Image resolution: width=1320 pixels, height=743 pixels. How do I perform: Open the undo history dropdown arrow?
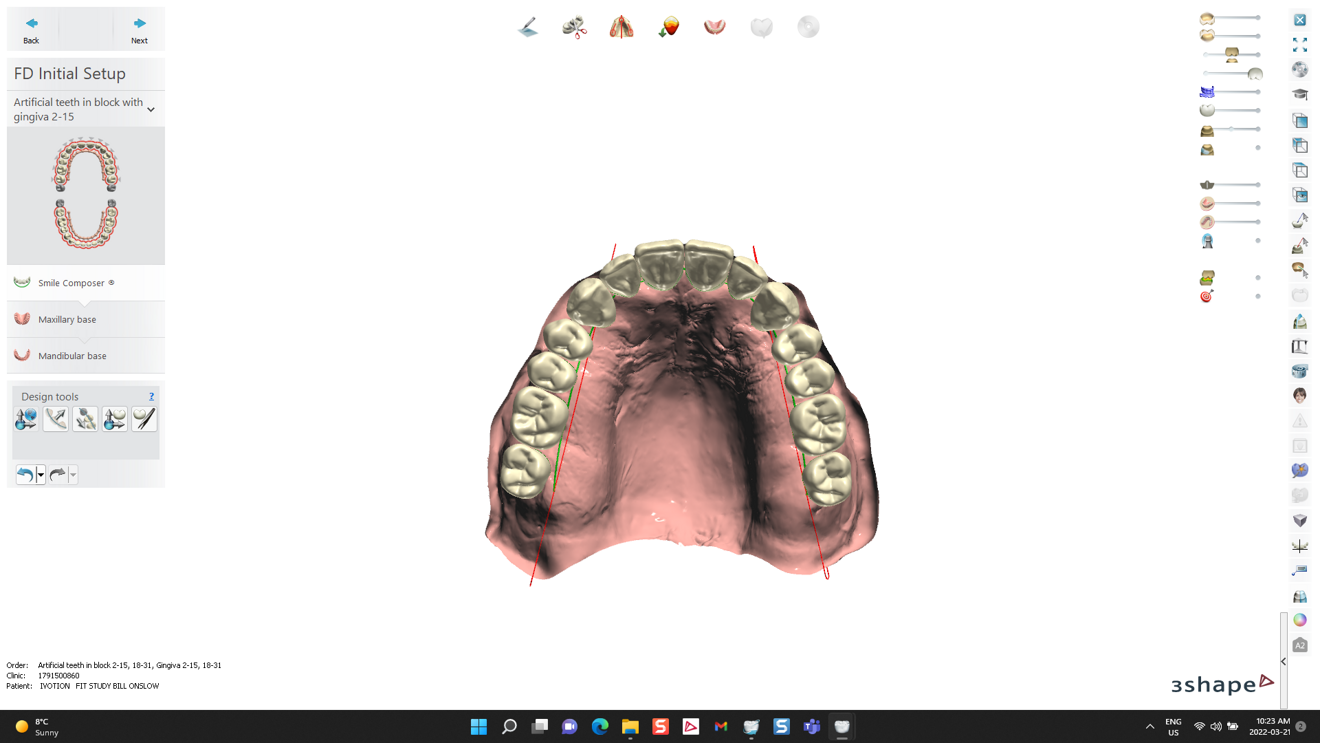(x=41, y=474)
